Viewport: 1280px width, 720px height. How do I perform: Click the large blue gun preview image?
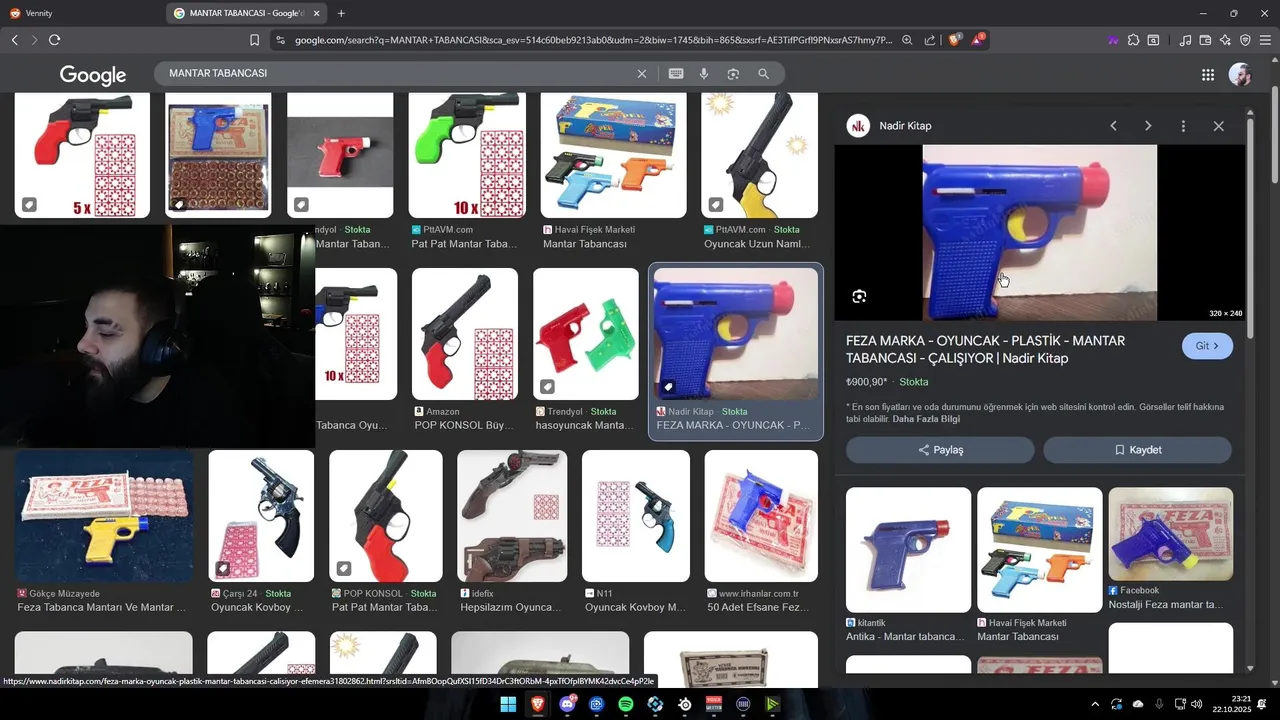point(1039,232)
